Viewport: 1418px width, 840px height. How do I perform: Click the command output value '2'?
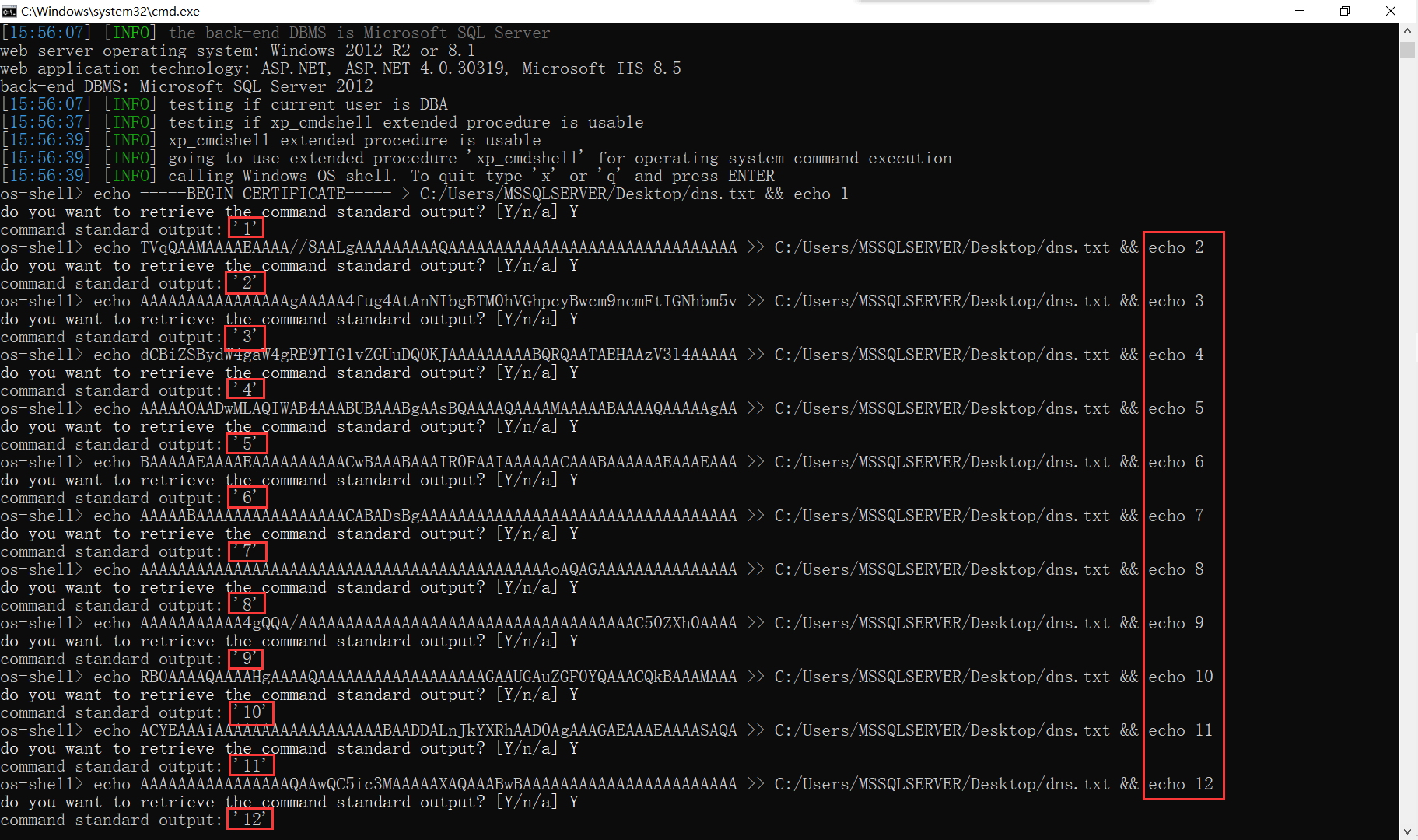246,282
